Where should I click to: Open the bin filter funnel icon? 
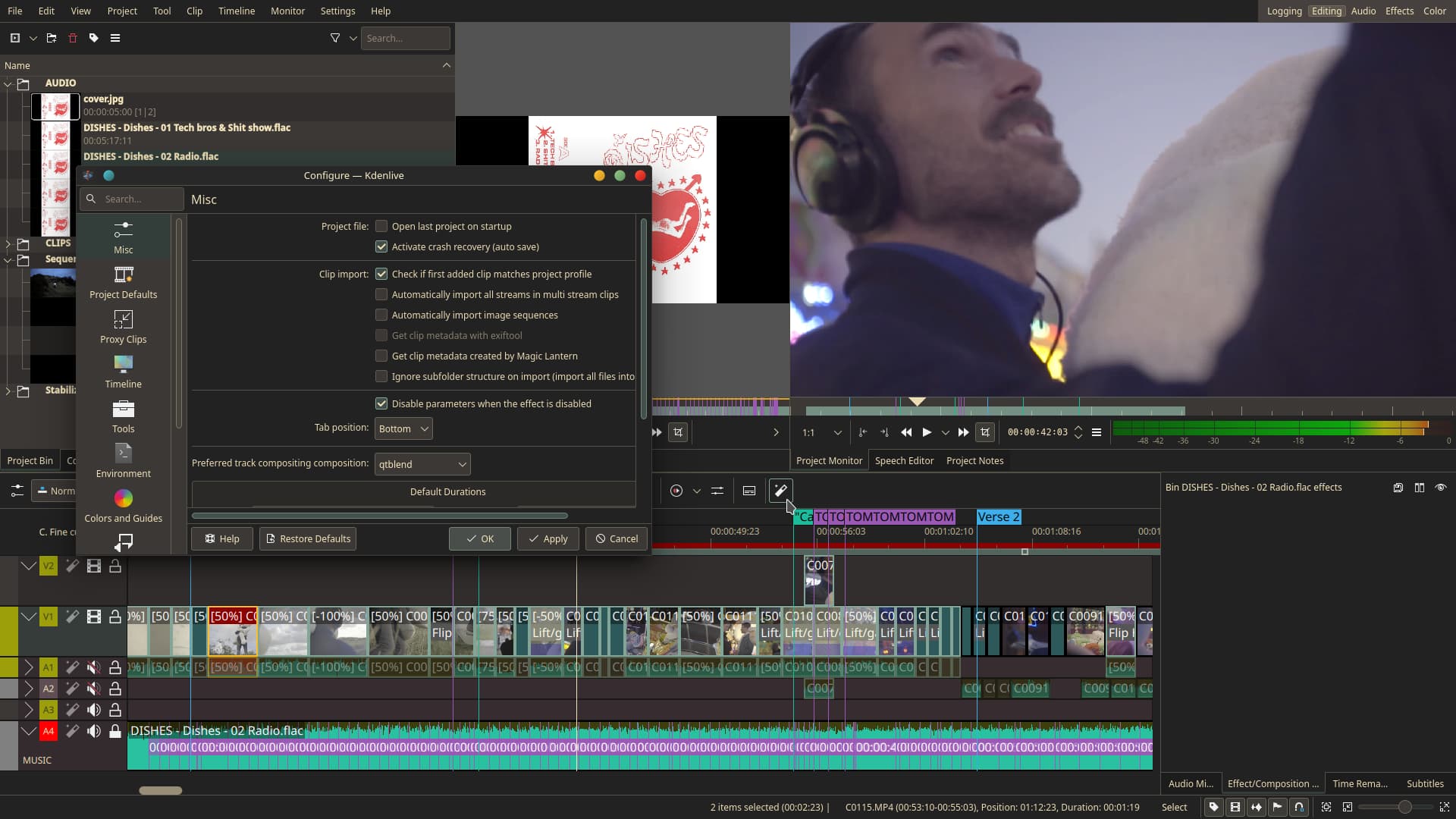pyautogui.click(x=334, y=38)
